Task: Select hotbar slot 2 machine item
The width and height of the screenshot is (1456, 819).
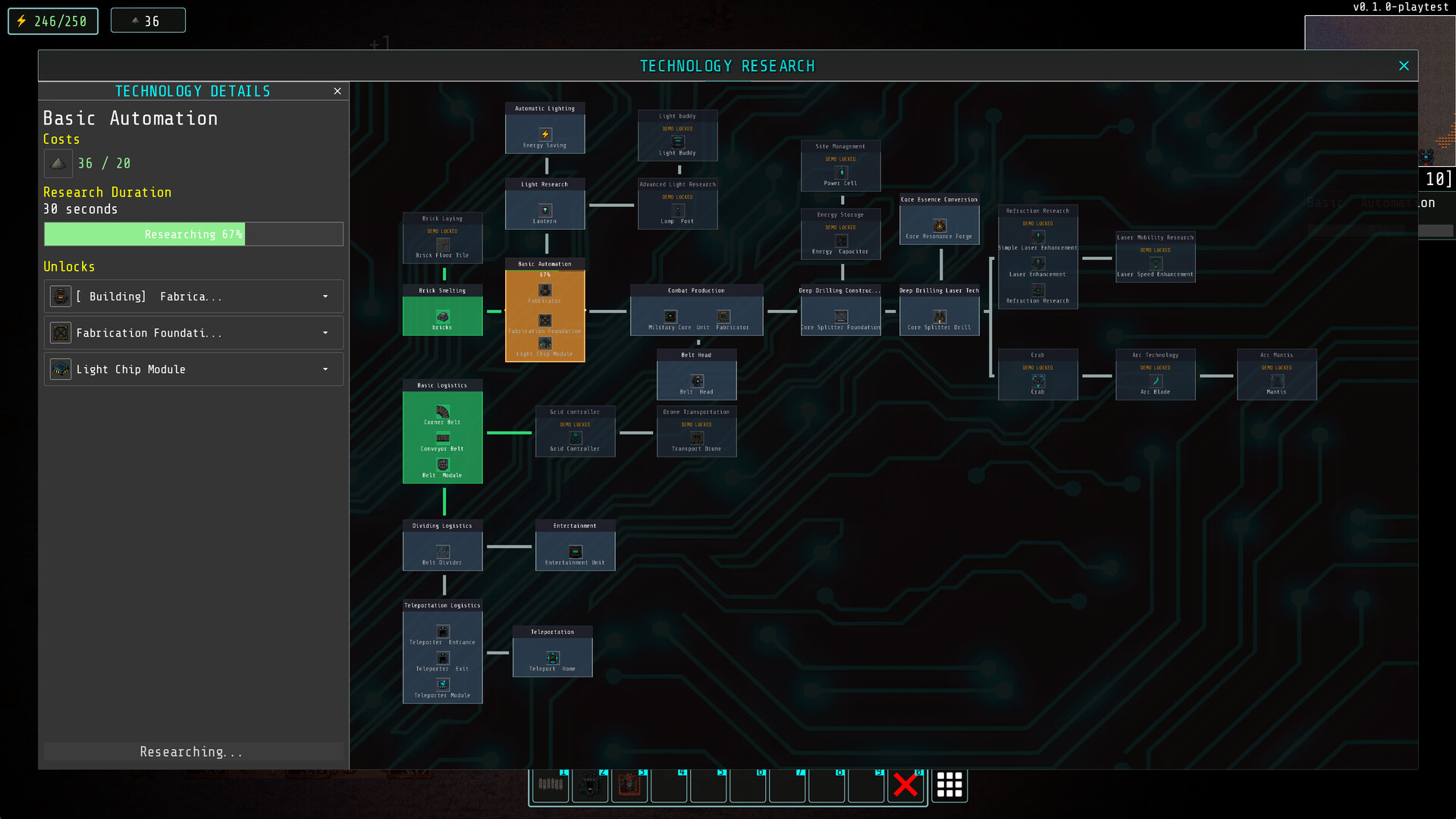Action: [x=590, y=785]
